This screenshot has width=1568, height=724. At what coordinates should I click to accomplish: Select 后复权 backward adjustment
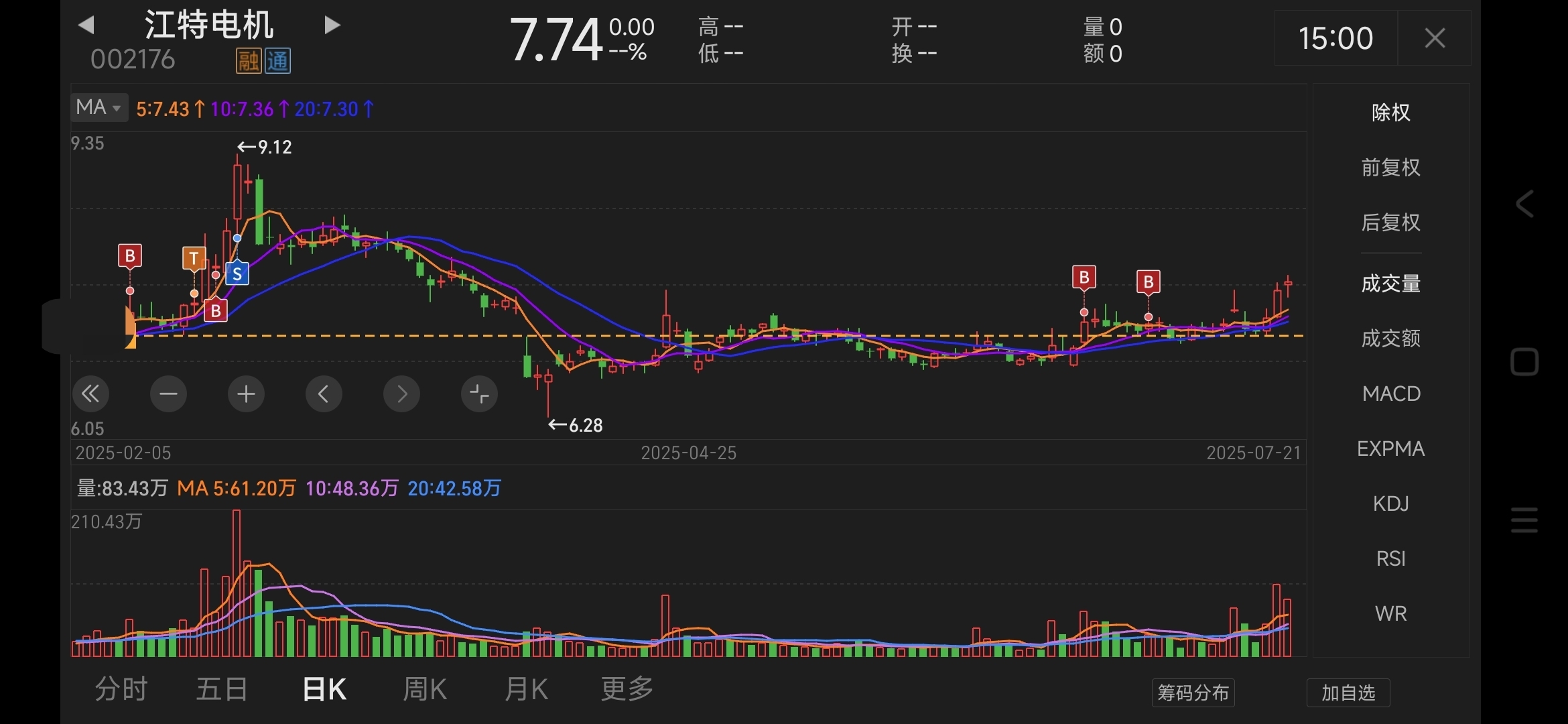coord(1391,223)
